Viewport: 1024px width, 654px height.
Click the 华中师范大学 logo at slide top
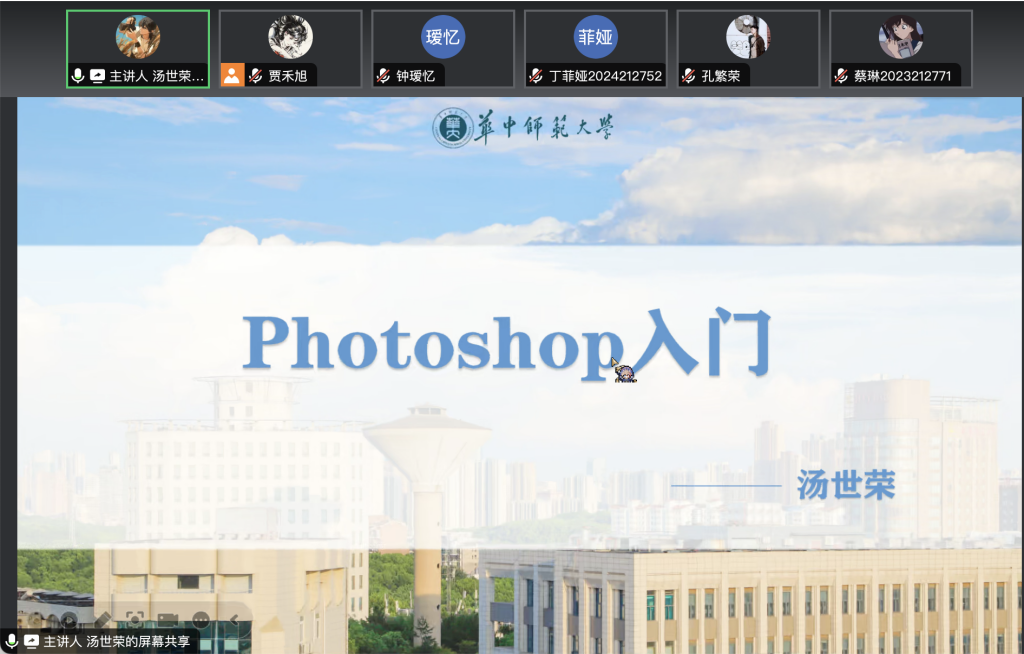[523, 128]
